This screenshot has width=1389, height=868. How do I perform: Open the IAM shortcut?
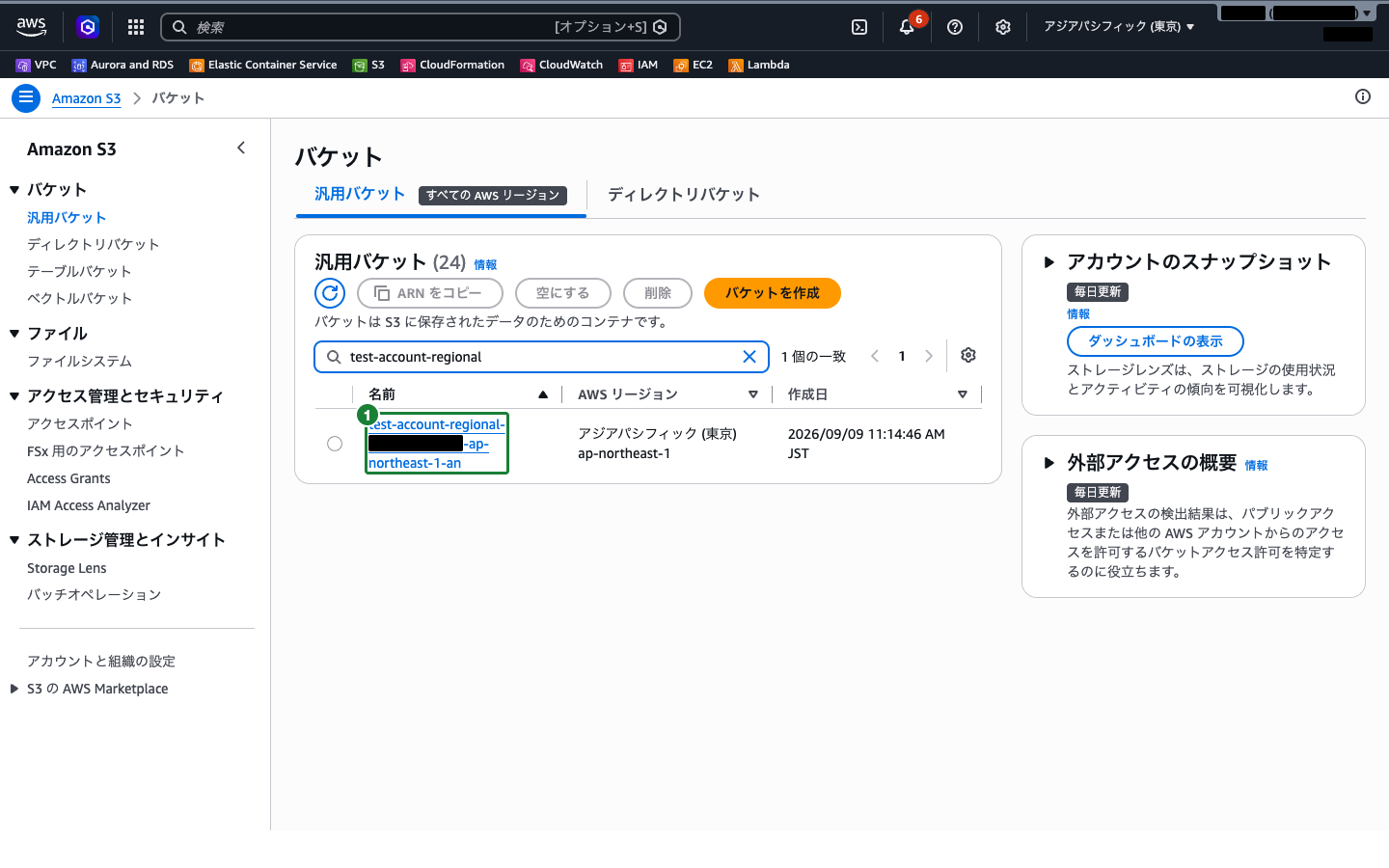point(638,65)
